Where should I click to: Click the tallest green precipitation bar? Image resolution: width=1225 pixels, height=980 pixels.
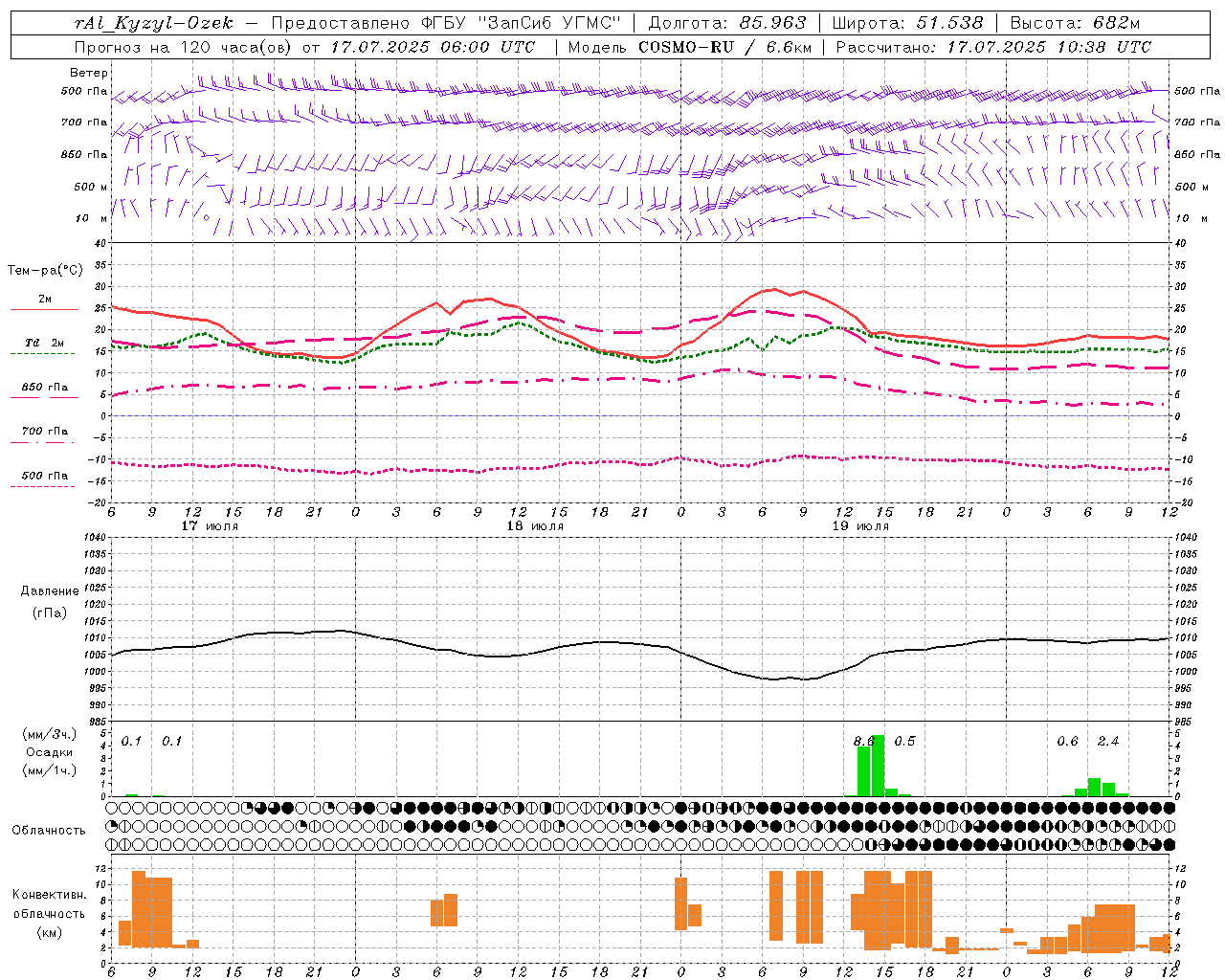878,766
